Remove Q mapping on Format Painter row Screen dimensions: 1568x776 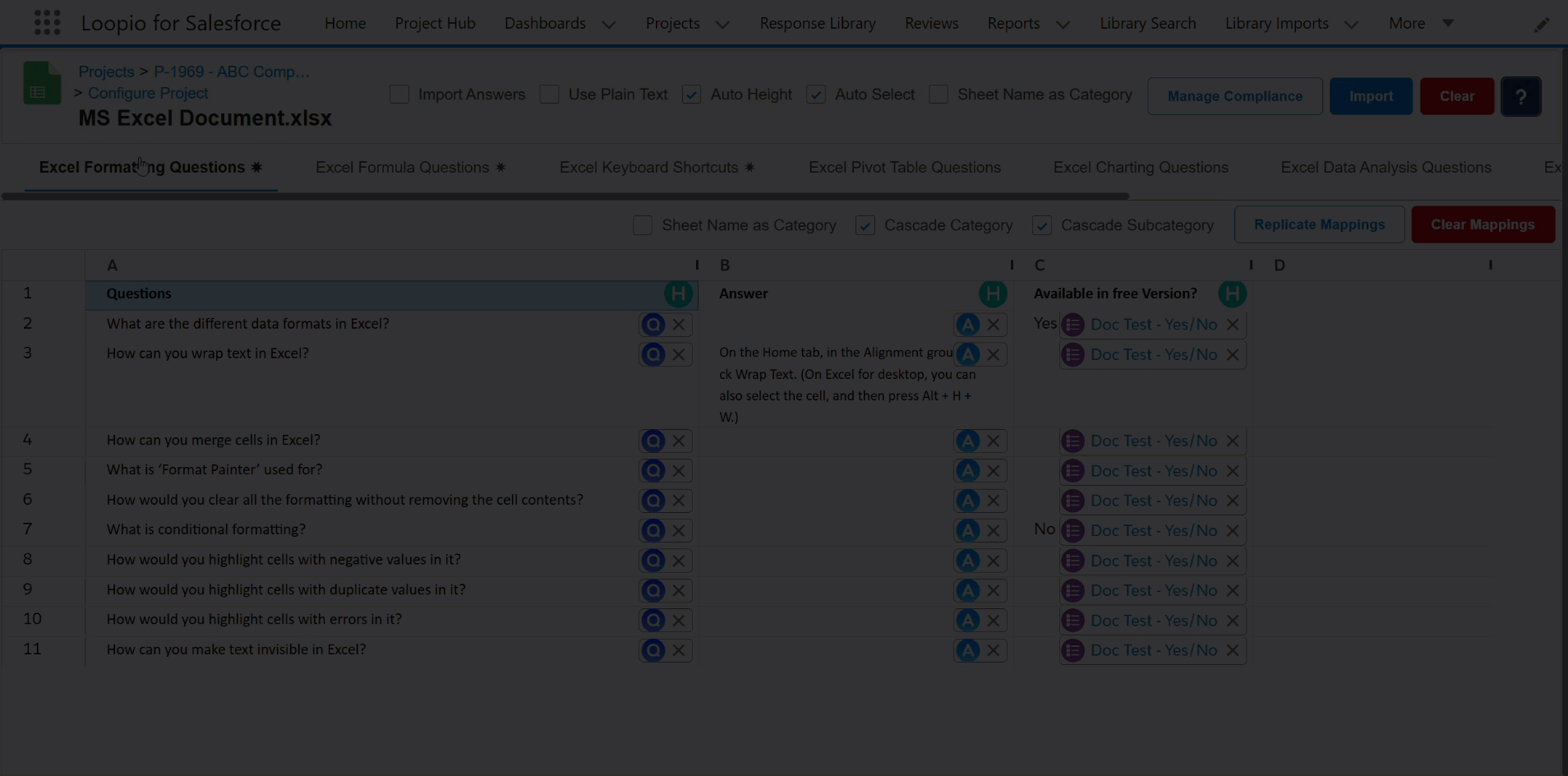coord(679,471)
